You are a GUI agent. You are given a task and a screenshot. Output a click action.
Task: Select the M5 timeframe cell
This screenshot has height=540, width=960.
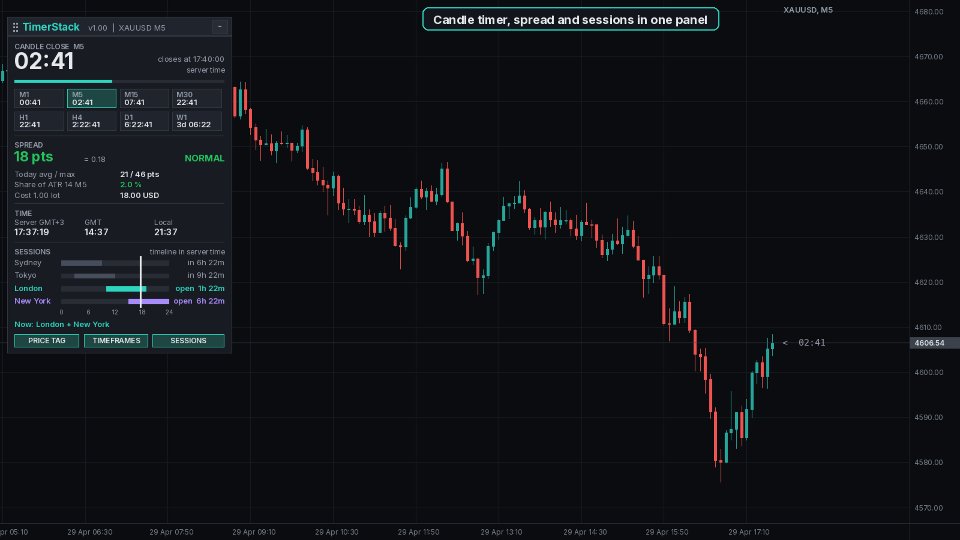pyautogui.click(x=92, y=99)
